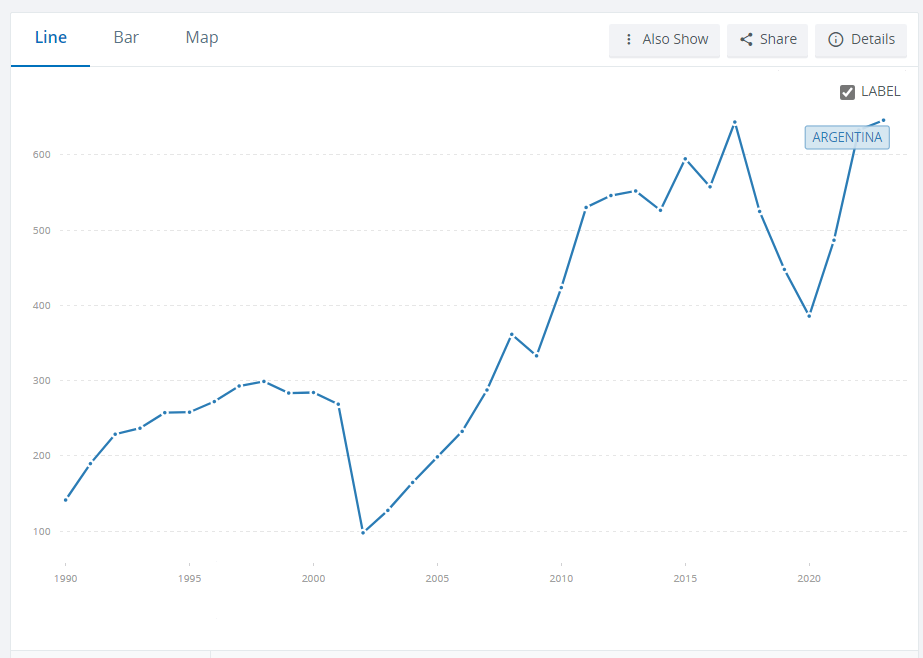Viewport: 923px width, 658px height.
Task: Select the 2002 lowest data point
Action: [x=363, y=532]
